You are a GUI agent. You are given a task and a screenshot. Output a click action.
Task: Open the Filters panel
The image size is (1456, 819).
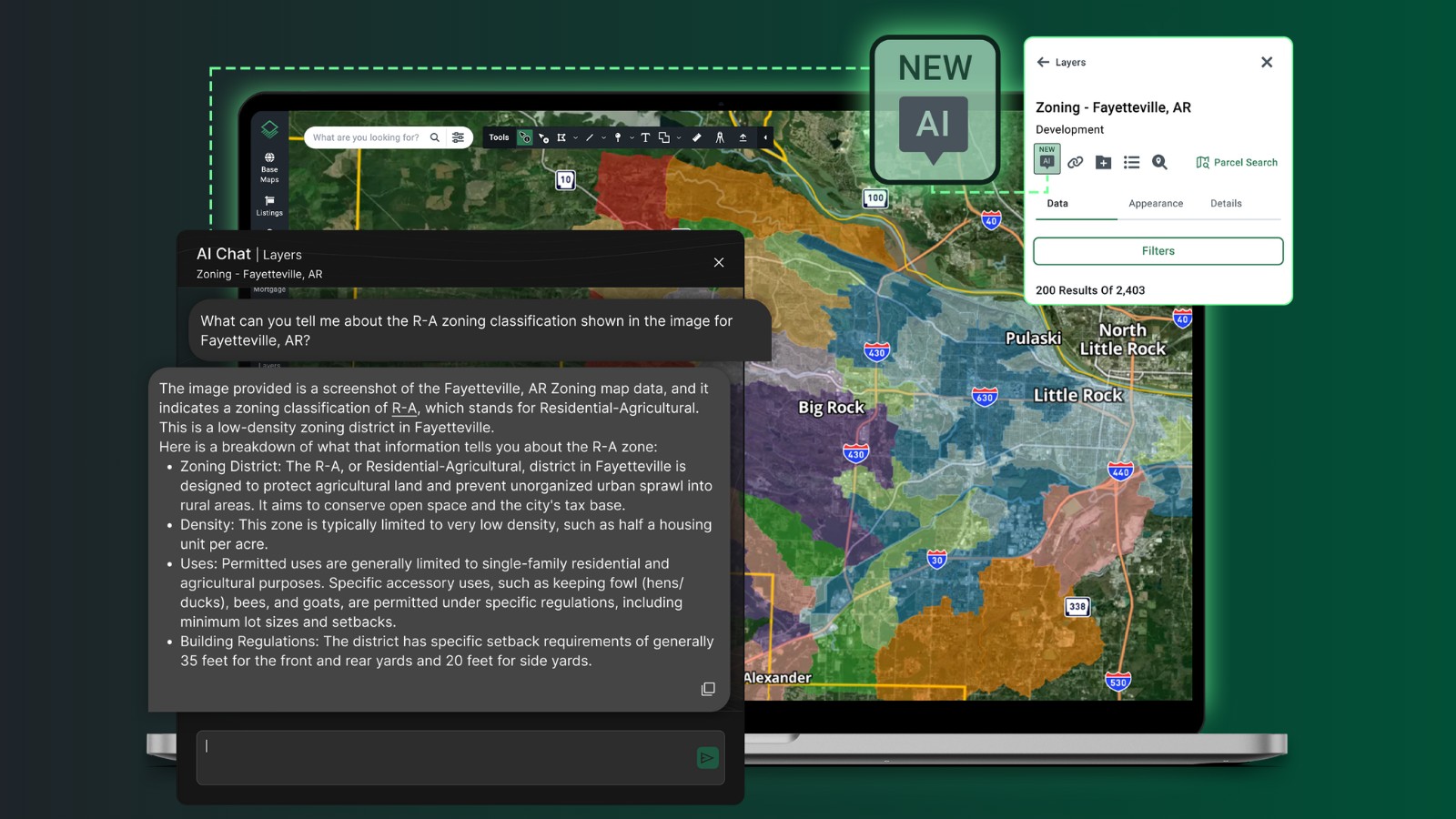tap(1158, 250)
